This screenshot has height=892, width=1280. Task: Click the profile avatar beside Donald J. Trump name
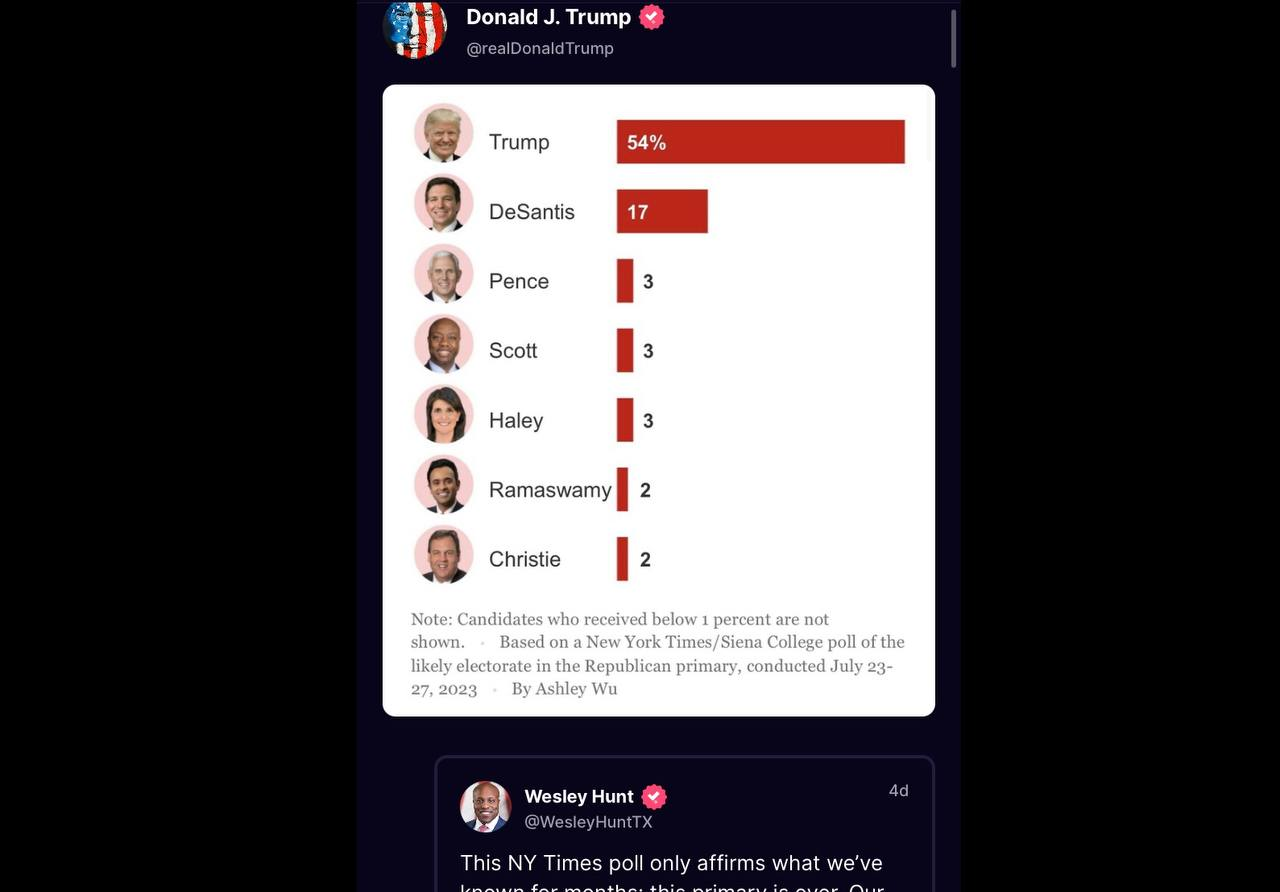tap(415, 28)
